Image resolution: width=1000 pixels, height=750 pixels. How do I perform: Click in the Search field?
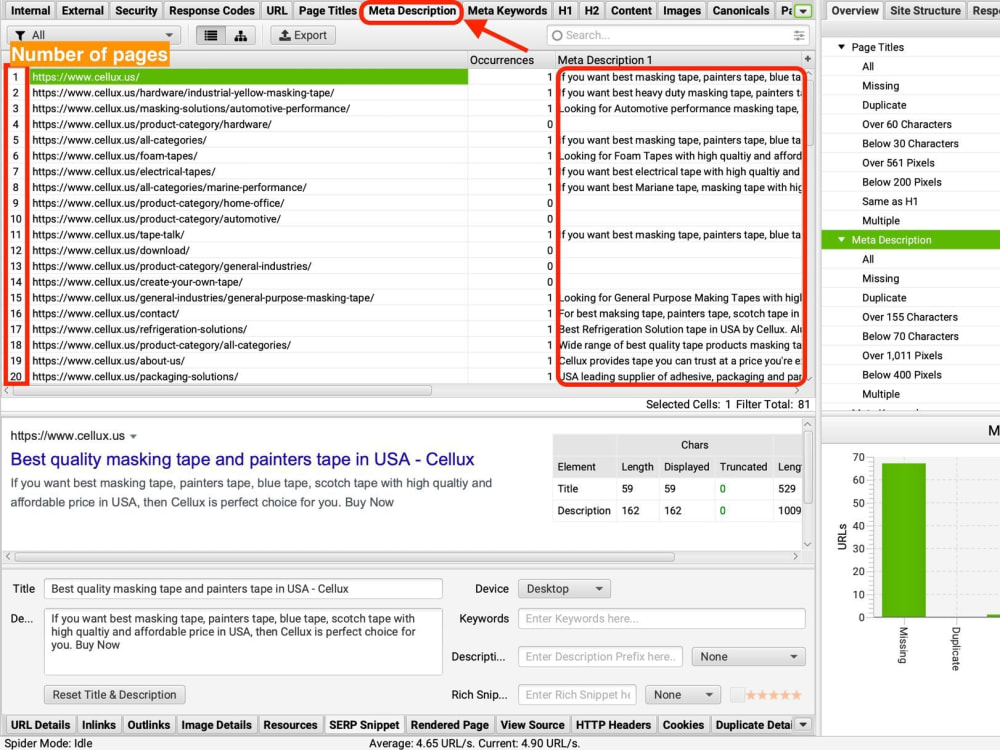tap(679, 36)
